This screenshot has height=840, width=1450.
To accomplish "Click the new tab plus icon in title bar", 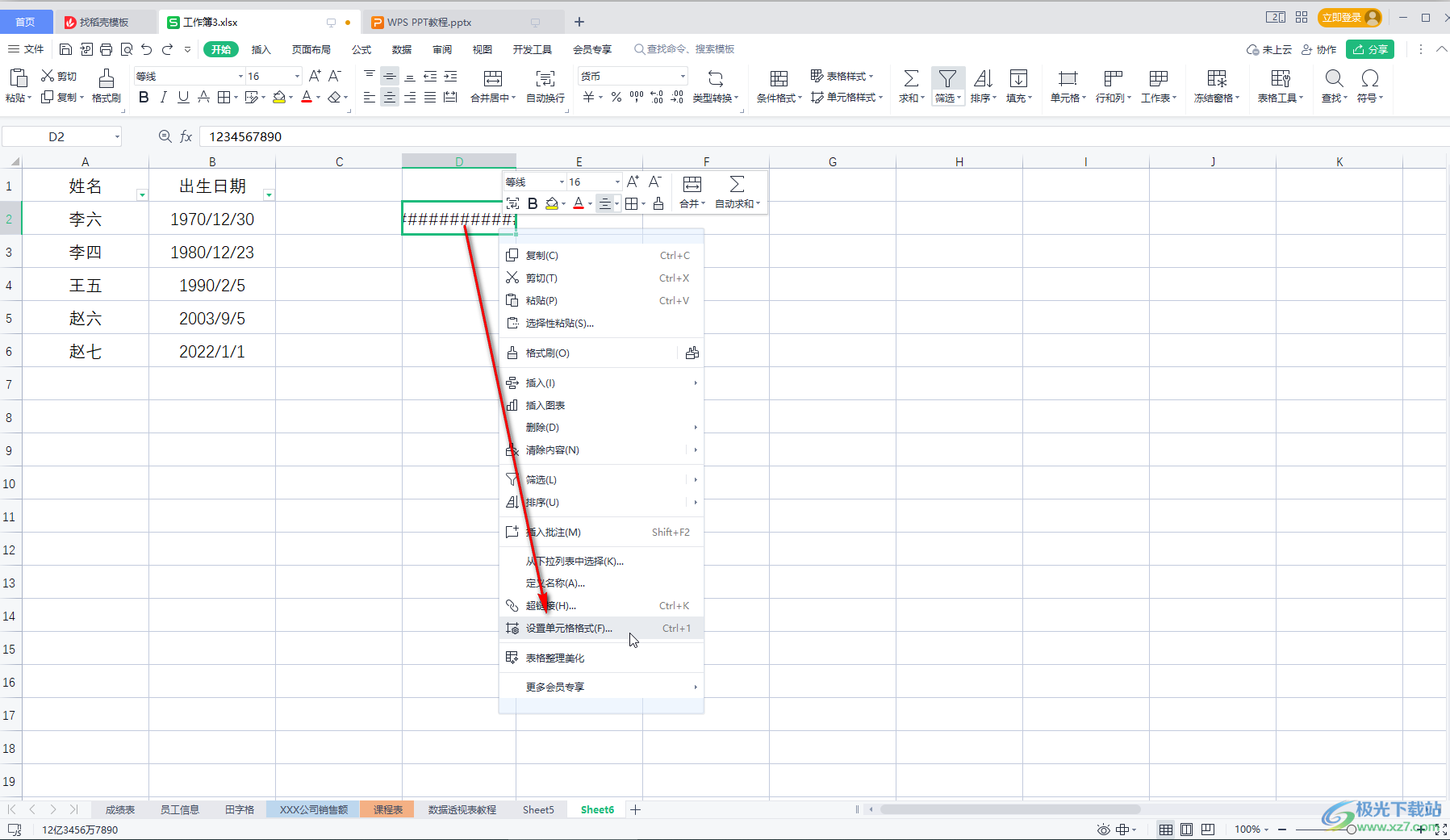I will coord(579,22).
